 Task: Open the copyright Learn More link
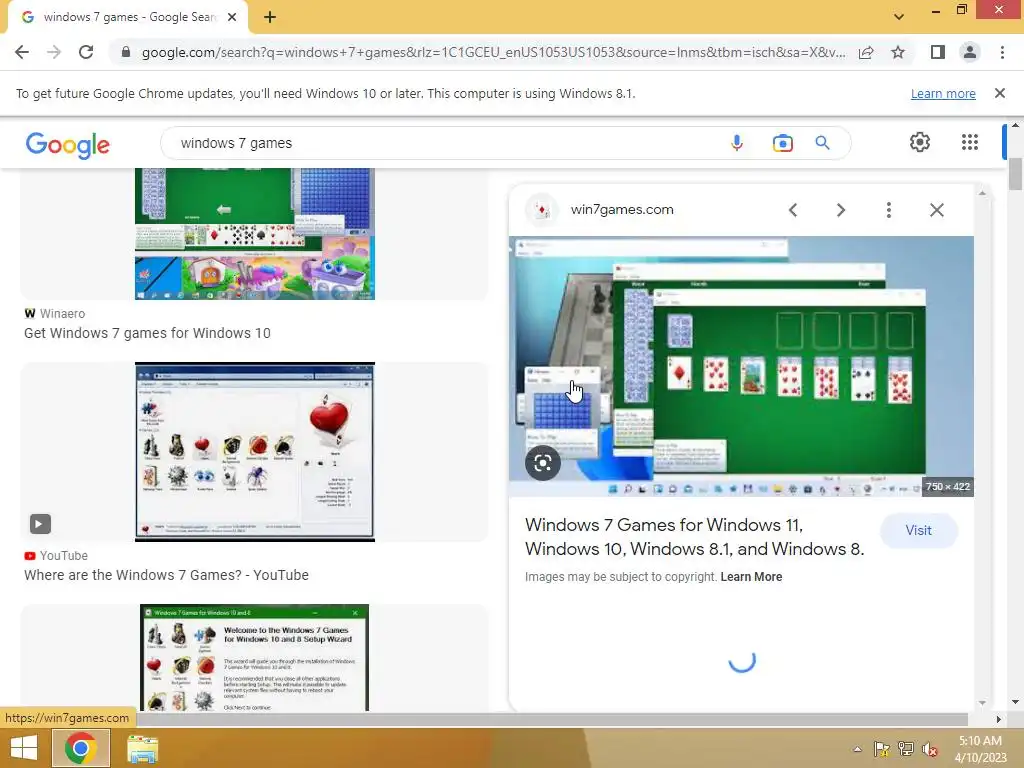pyautogui.click(x=751, y=577)
